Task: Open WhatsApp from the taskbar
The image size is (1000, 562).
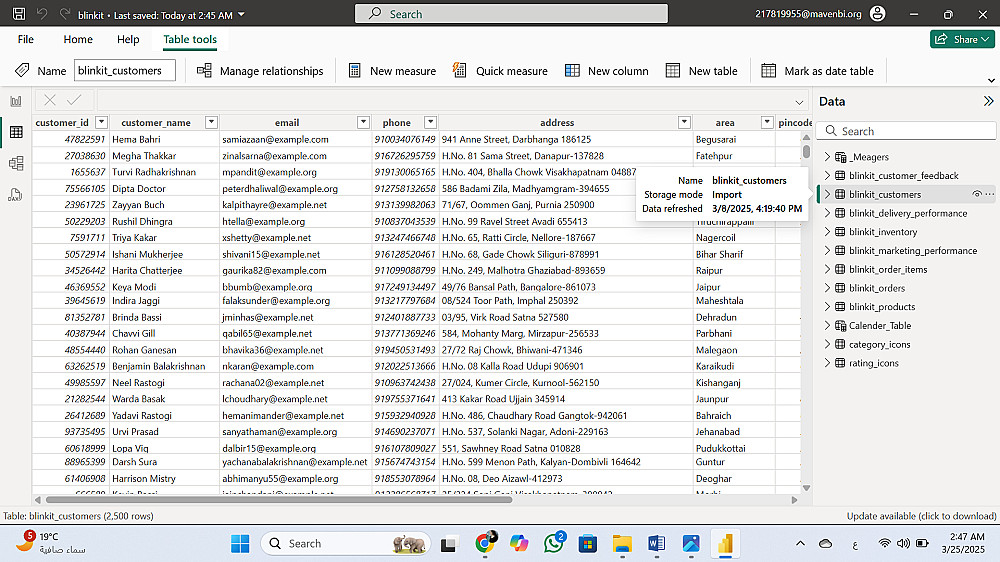Action: [554, 543]
